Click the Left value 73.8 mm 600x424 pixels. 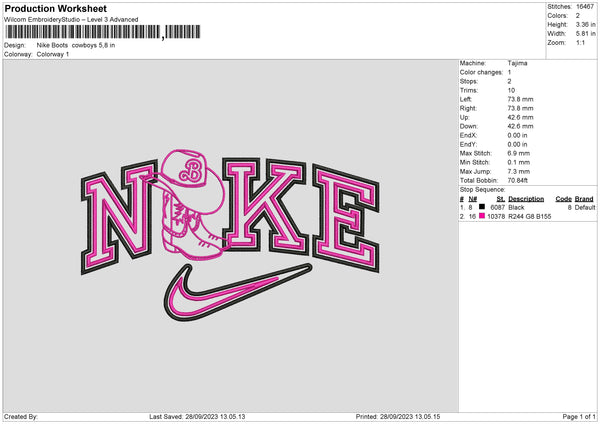tap(520, 99)
